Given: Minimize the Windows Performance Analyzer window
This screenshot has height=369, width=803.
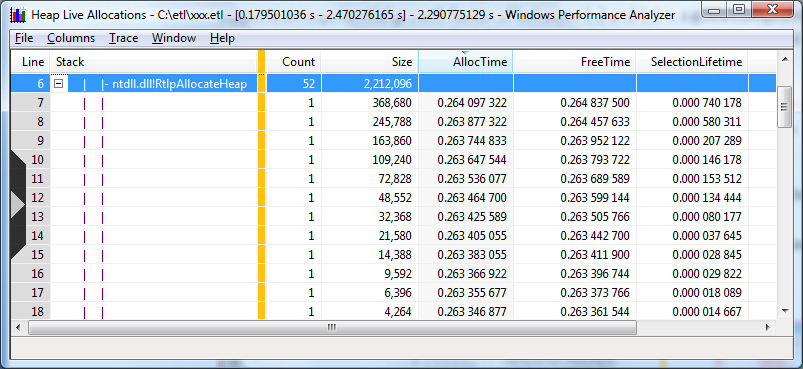Looking at the screenshot, I should point(714,9).
